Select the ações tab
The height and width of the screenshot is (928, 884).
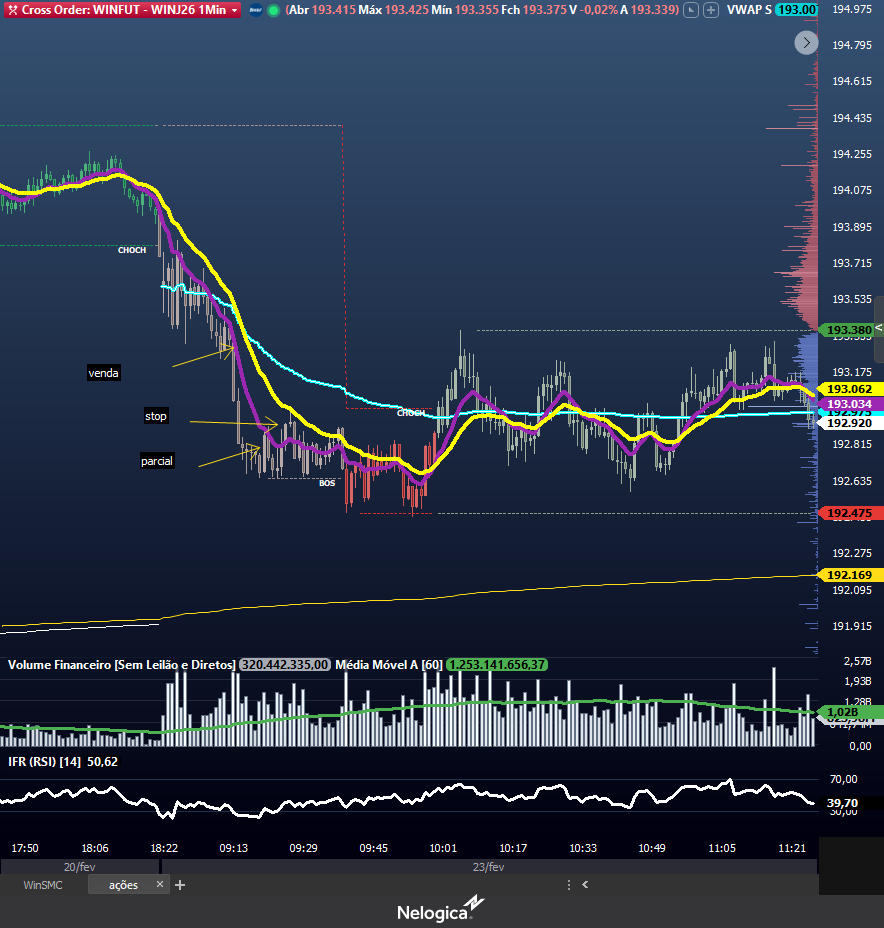pos(123,885)
